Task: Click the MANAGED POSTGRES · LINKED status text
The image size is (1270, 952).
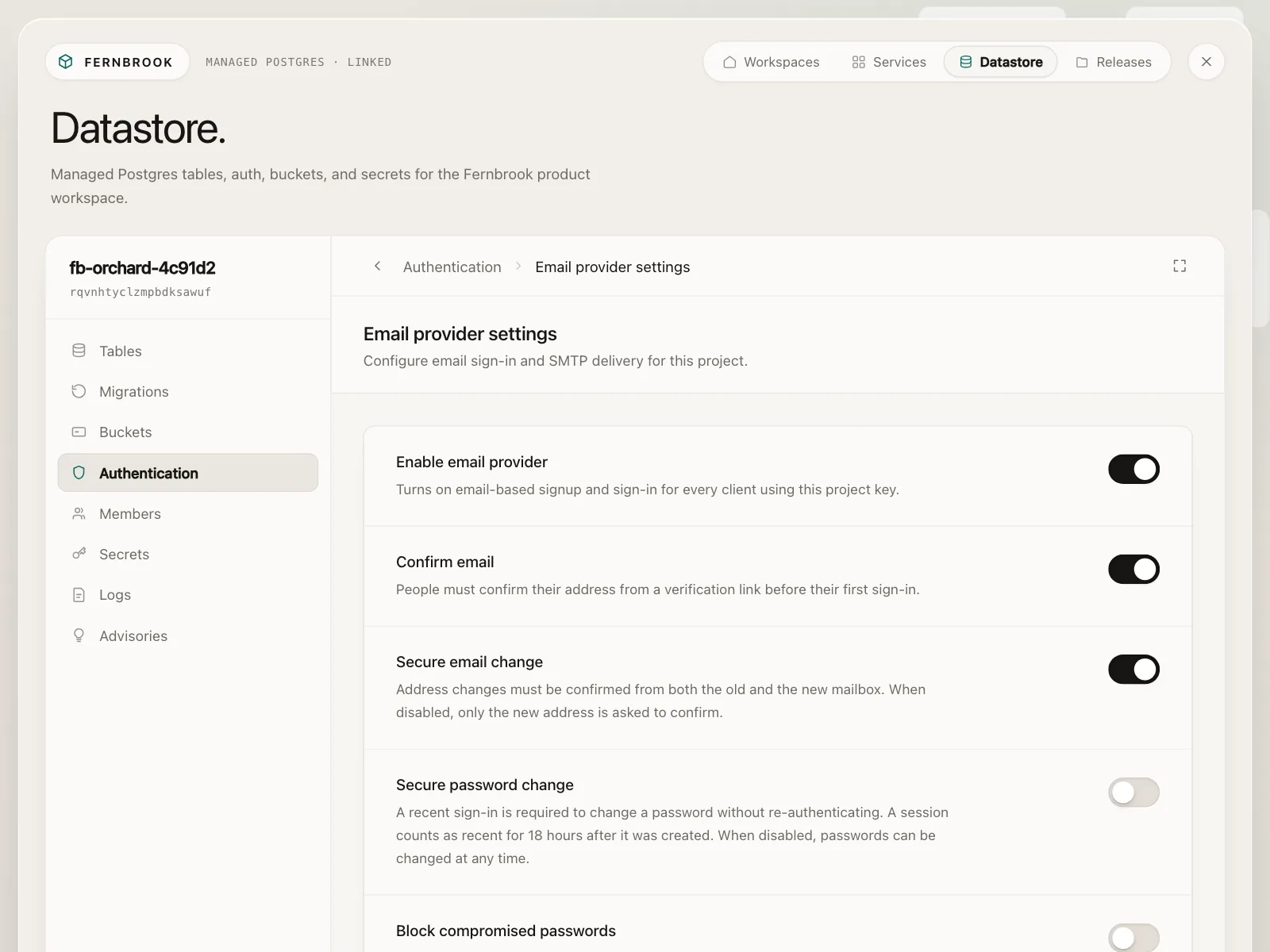Action: click(x=298, y=62)
